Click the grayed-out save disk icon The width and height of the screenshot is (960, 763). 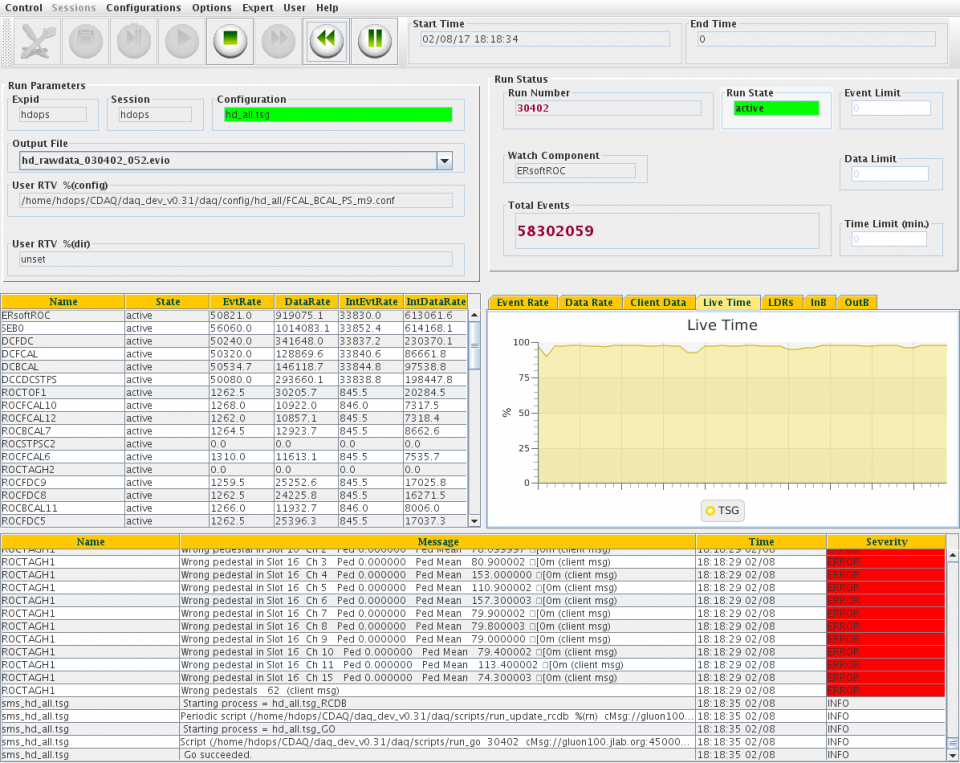(x=85, y=40)
